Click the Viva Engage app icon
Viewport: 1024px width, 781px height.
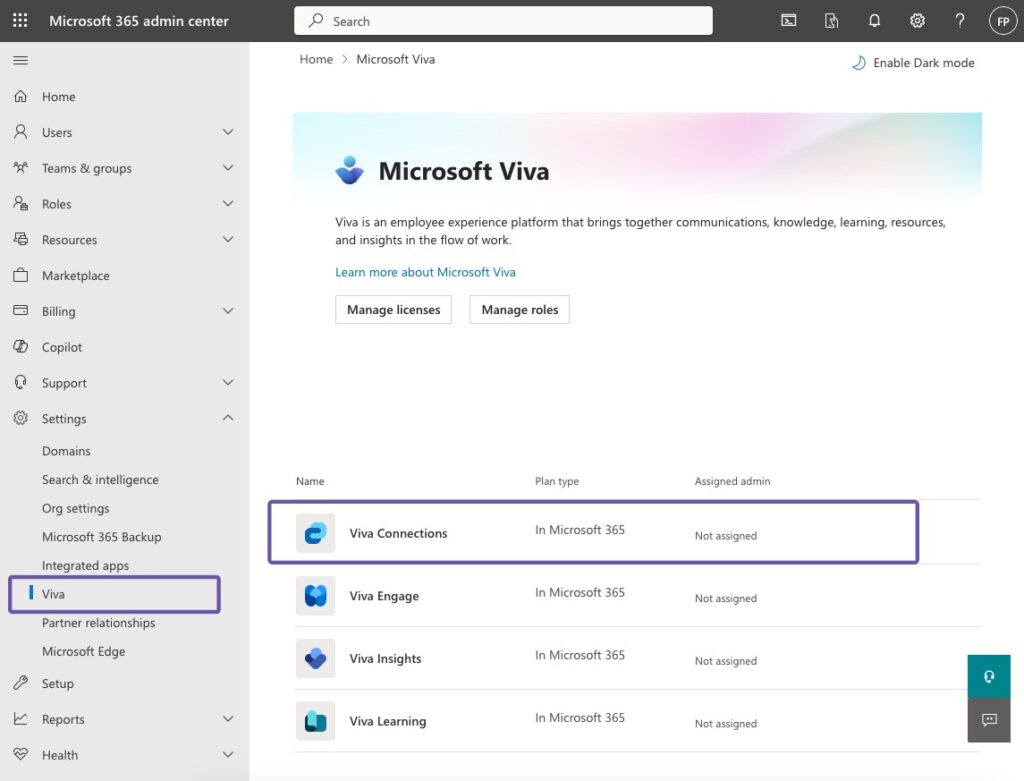(x=315, y=596)
